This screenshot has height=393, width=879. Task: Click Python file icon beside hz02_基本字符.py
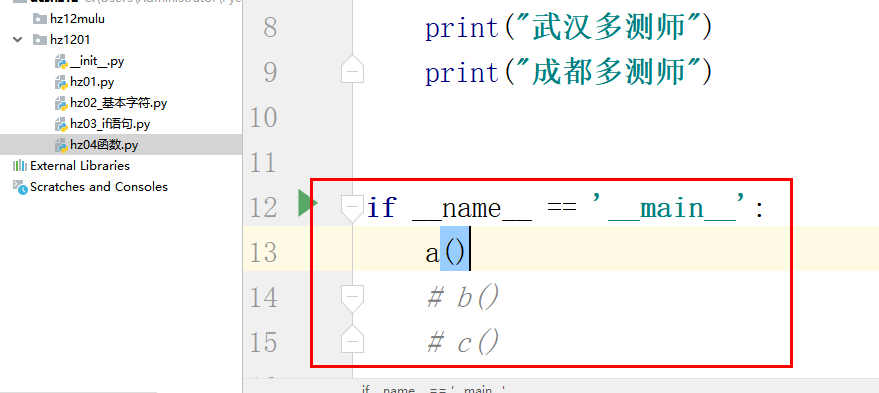61,104
